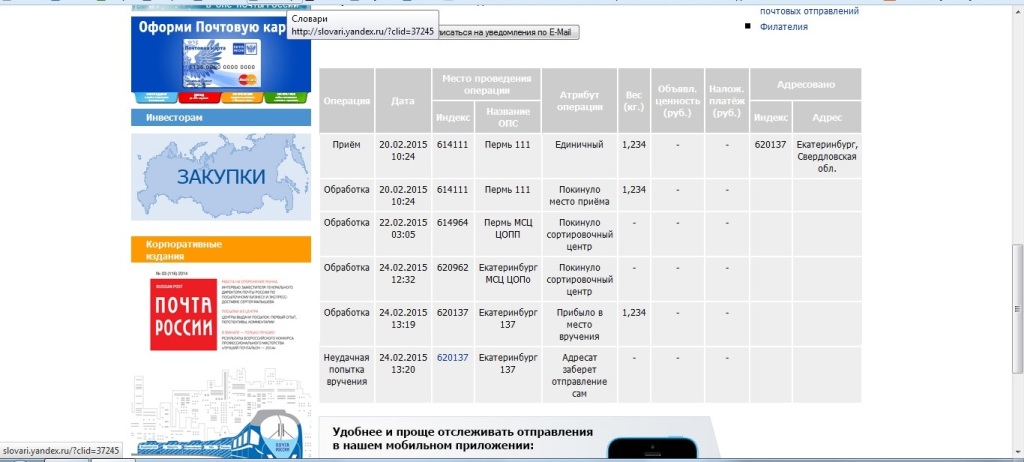
Task: Open the Филателия link
Action: (x=784, y=27)
